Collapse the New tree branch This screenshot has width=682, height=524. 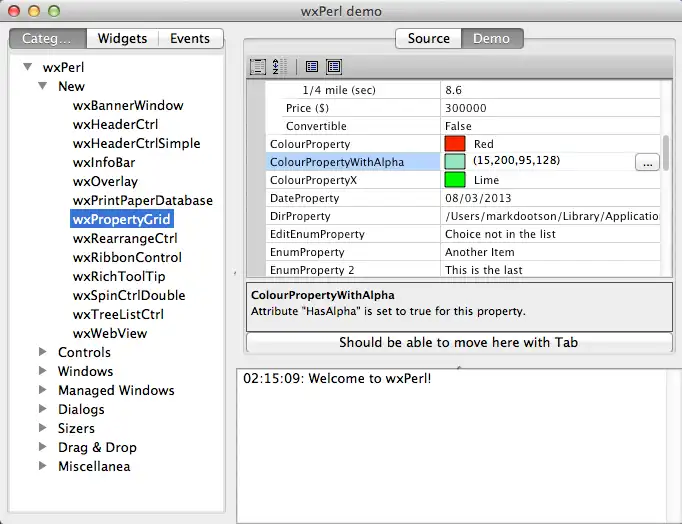[x=43, y=86]
